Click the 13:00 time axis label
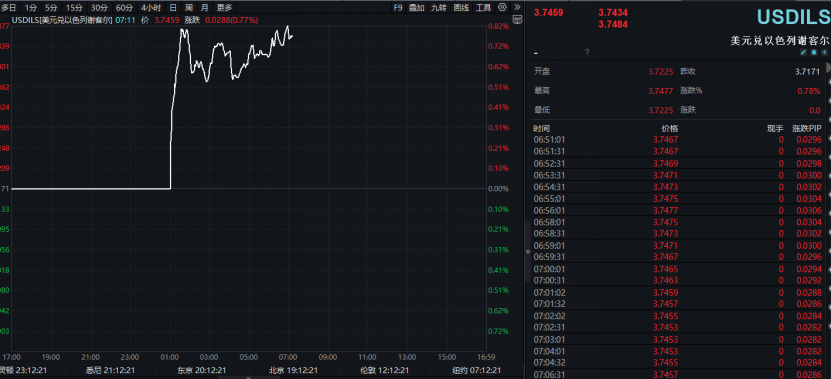The height and width of the screenshot is (379, 831). click(x=407, y=357)
